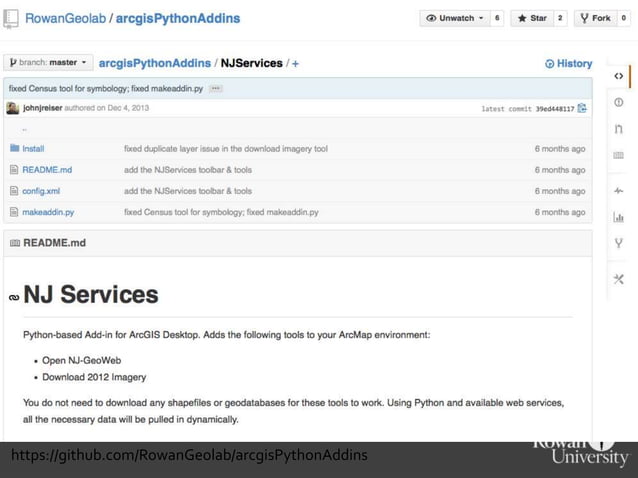This screenshot has width=638, height=478.
Task: Open the Settings tools sidebar icon
Action: point(618,279)
